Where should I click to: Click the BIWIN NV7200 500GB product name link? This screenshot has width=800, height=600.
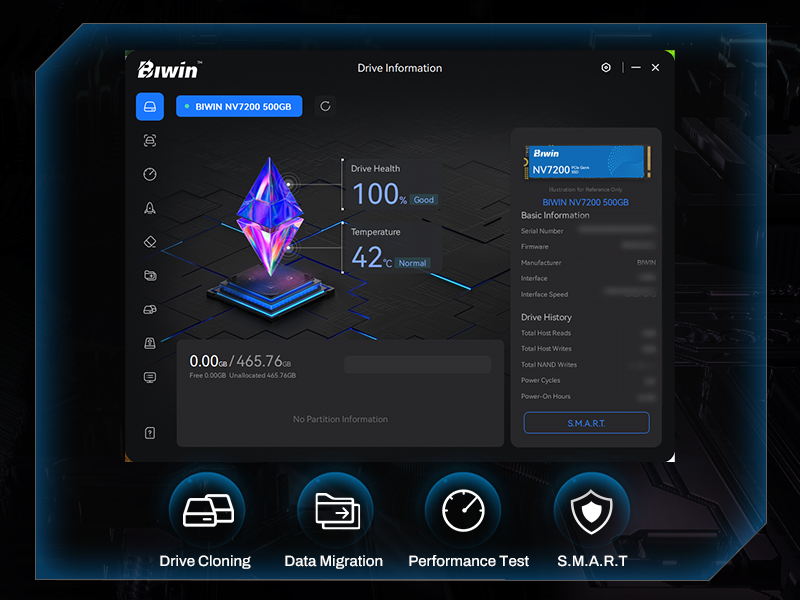[586, 202]
